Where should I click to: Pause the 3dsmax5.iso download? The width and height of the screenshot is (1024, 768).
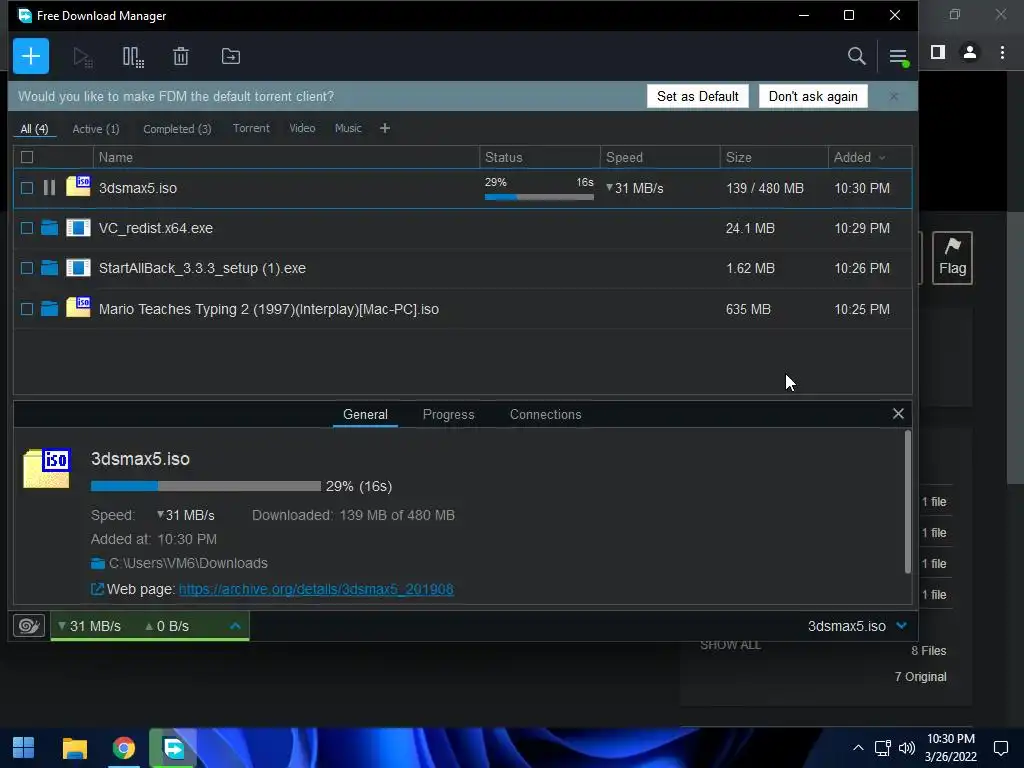(49, 188)
